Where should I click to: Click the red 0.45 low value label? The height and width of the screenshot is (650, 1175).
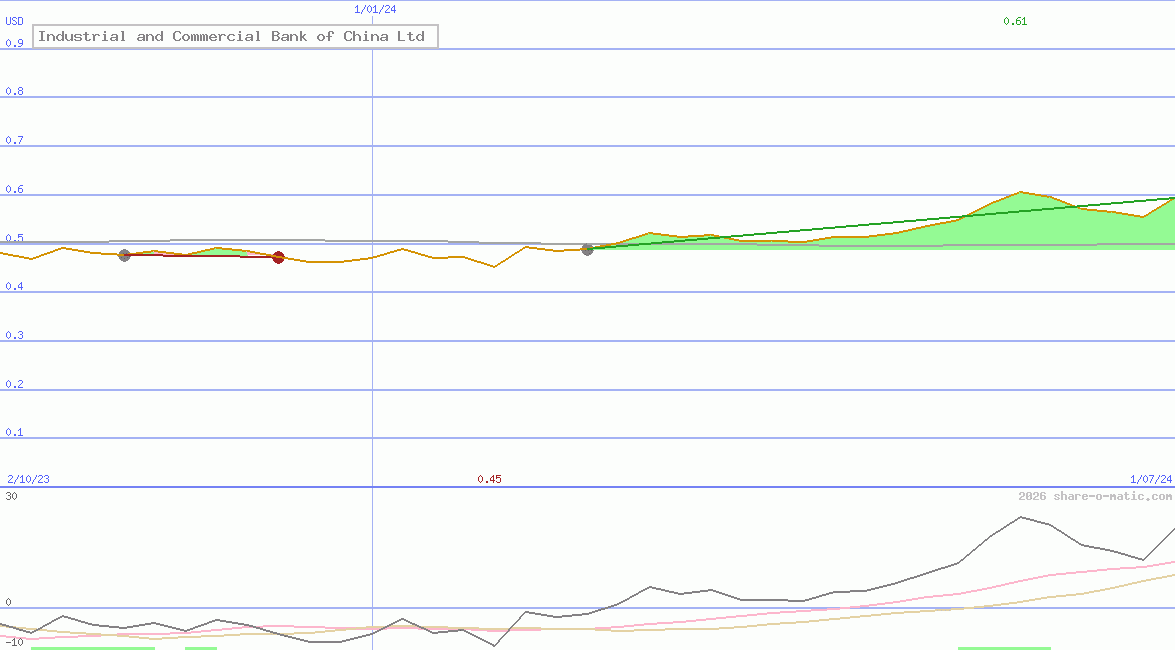coord(489,479)
